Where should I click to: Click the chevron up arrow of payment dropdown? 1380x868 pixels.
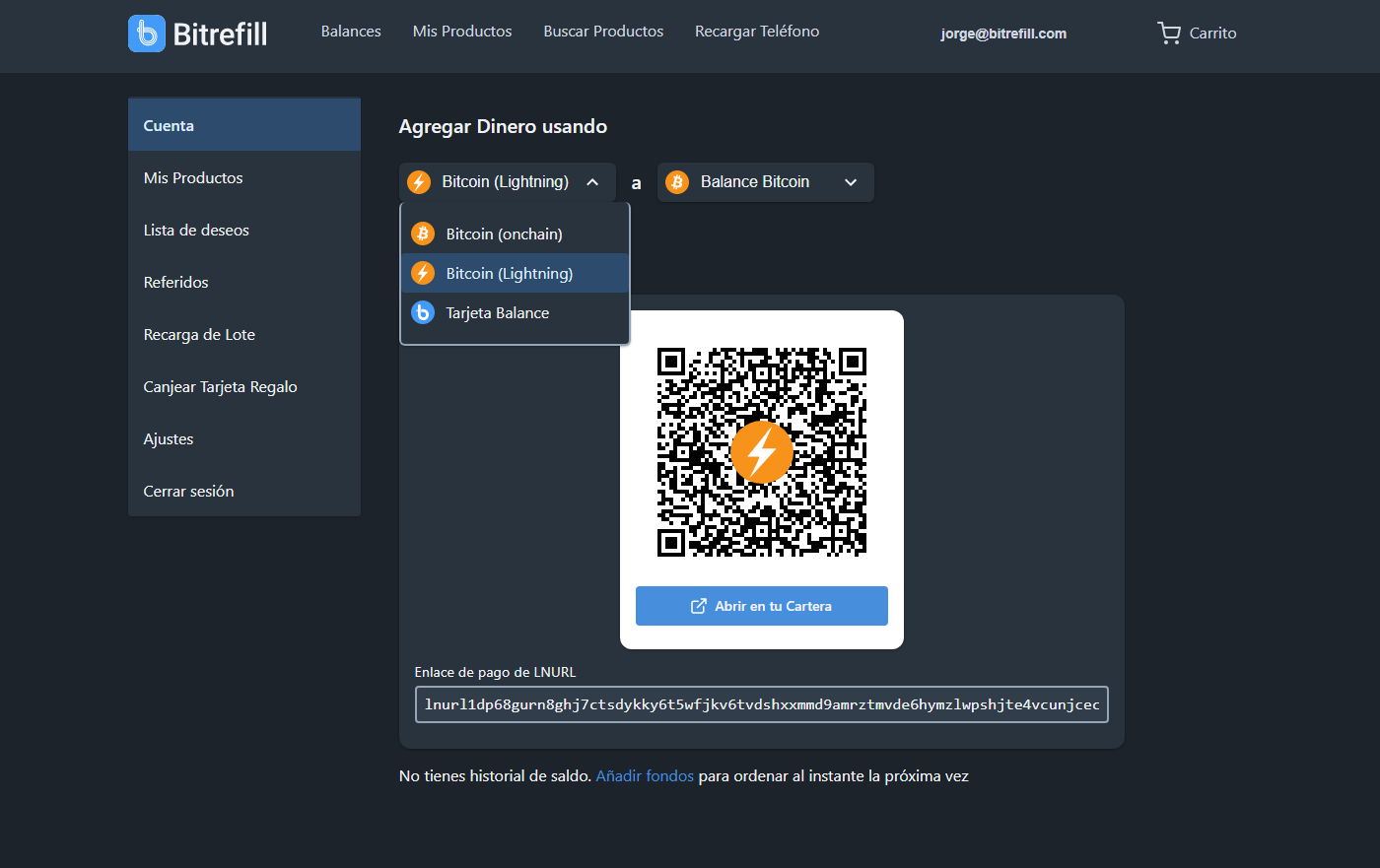(x=592, y=182)
